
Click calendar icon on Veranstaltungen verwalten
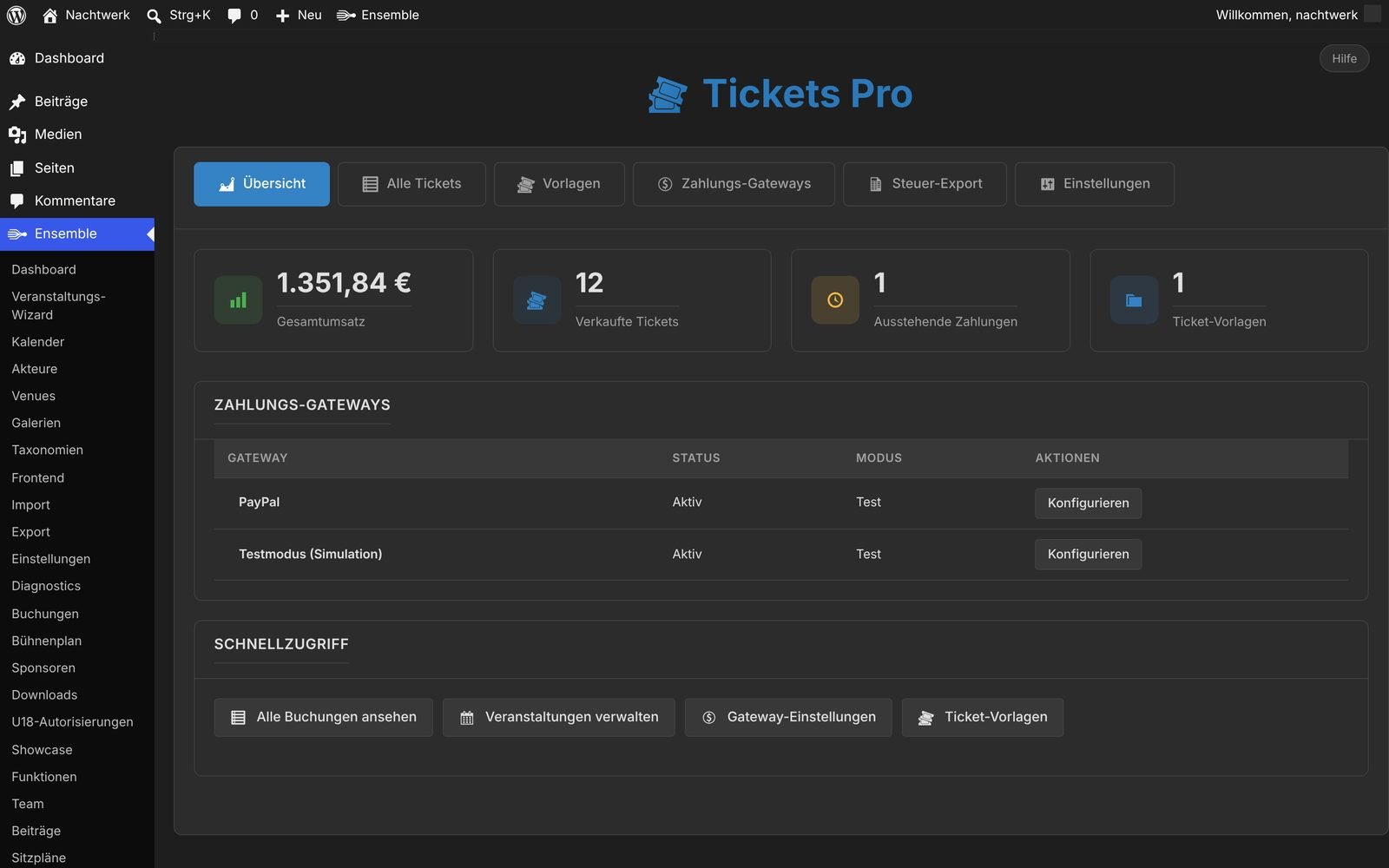tap(467, 718)
